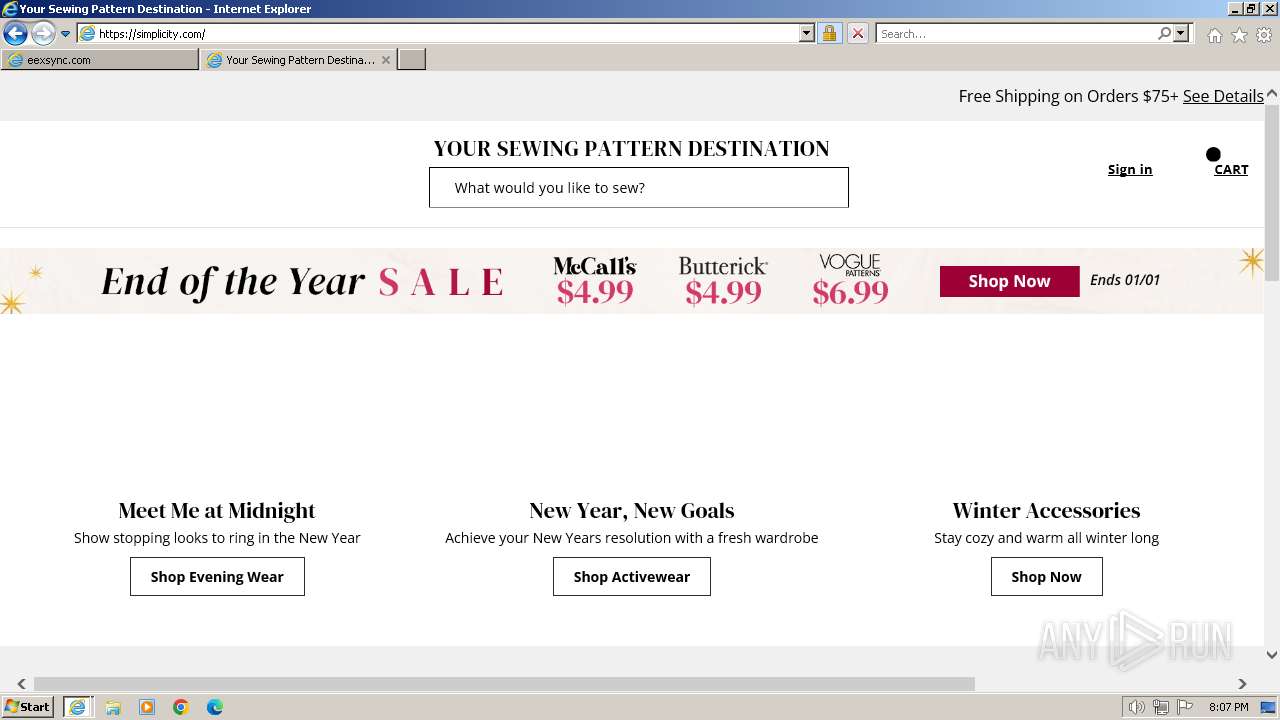Open the File Explorer taskbar icon
This screenshot has height=720, width=1280.
[x=113, y=707]
